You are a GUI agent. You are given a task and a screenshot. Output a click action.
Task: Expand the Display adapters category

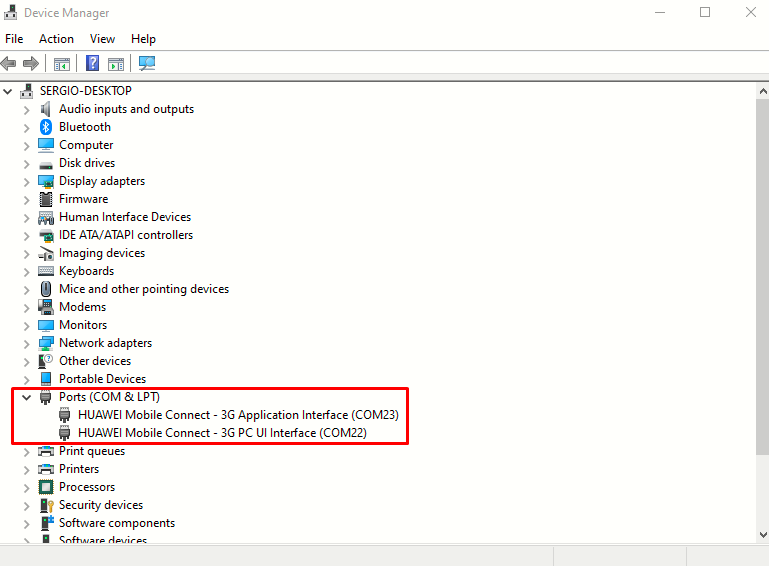click(x=26, y=182)
